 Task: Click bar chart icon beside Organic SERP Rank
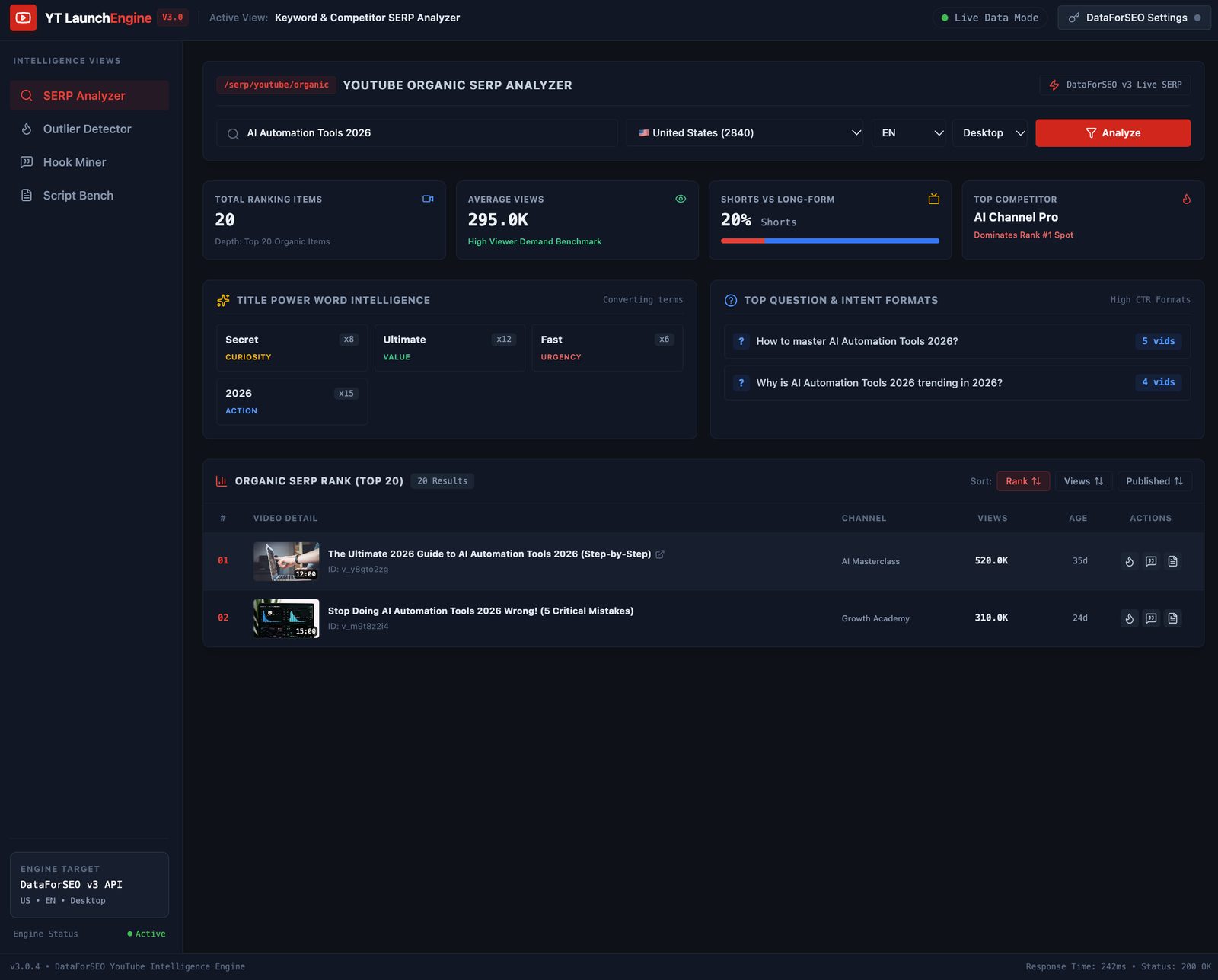point(222,481)
